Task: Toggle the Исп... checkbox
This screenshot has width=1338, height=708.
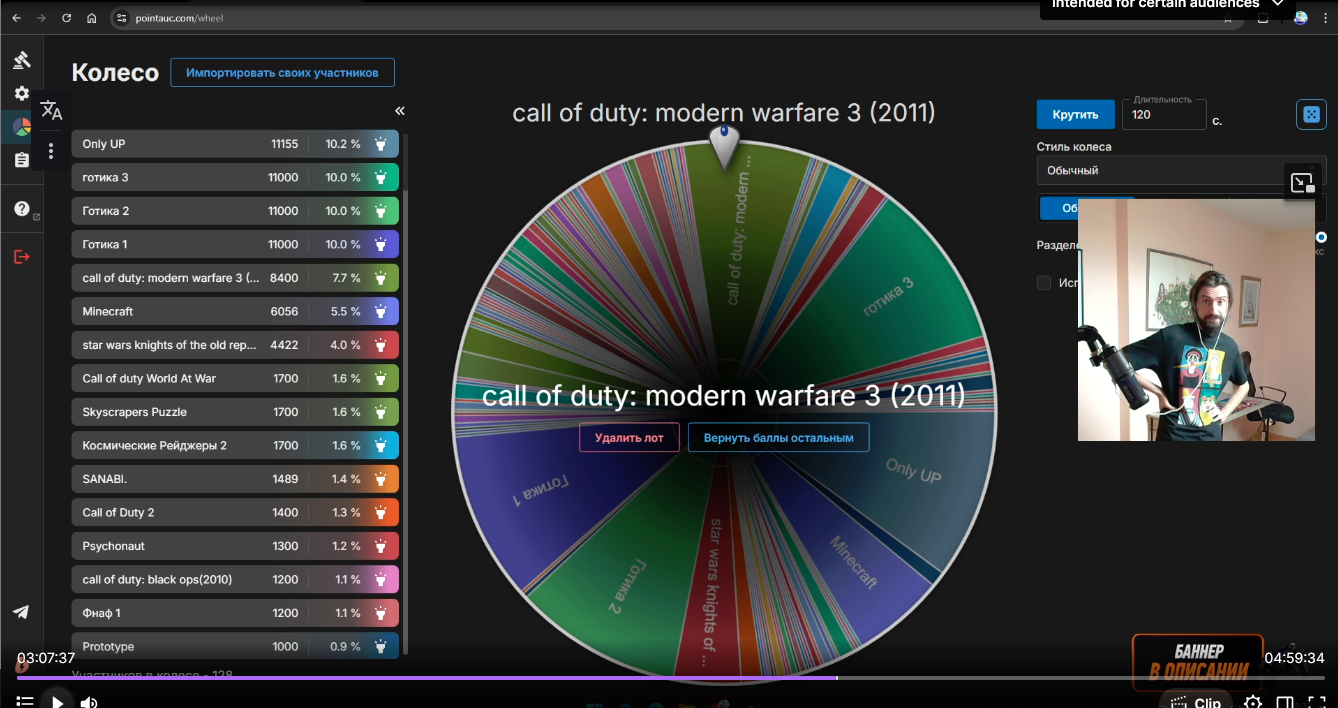Action: tap(1044, 283)
